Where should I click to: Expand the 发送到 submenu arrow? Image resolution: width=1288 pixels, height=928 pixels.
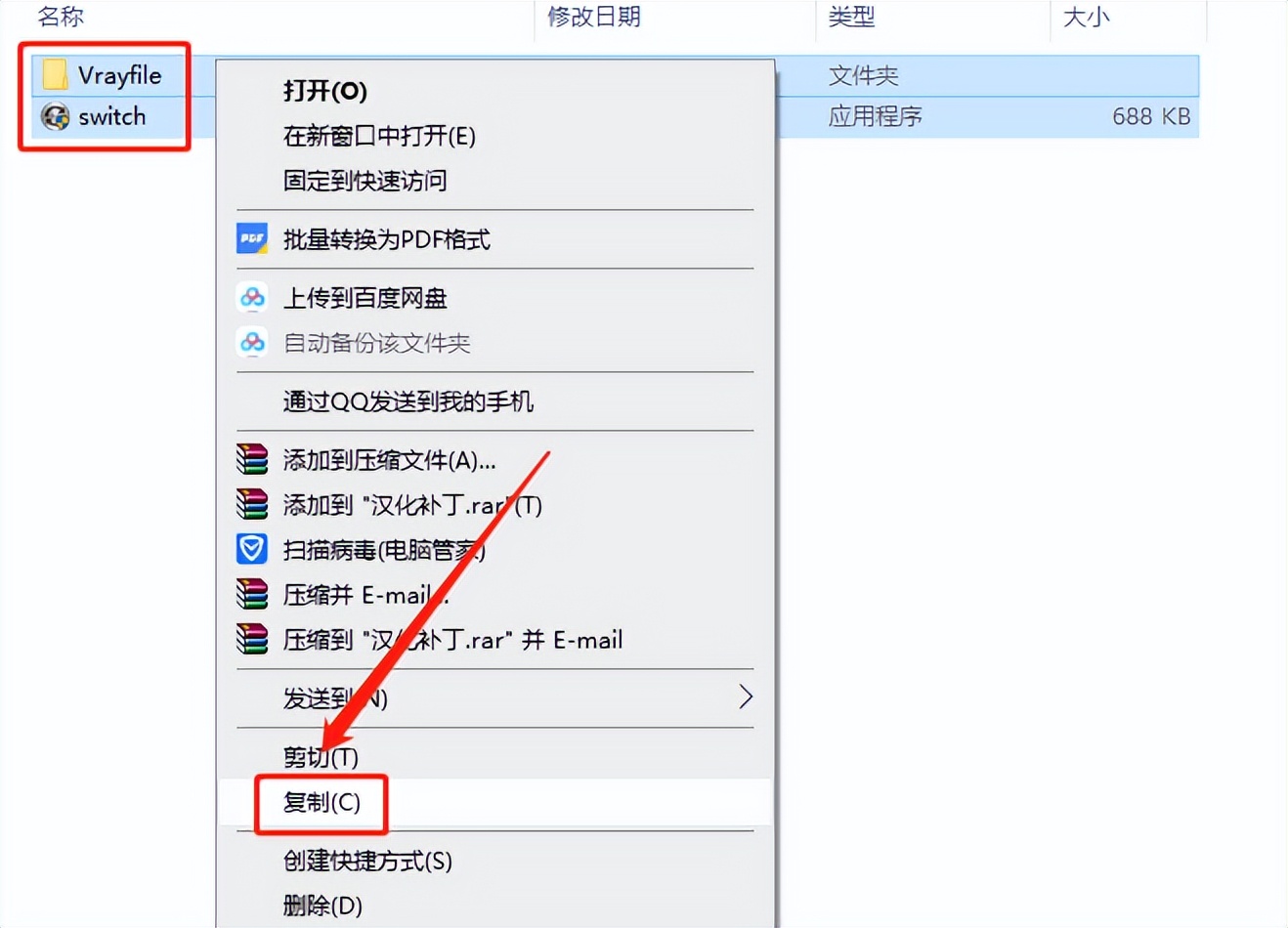[746, 697]
